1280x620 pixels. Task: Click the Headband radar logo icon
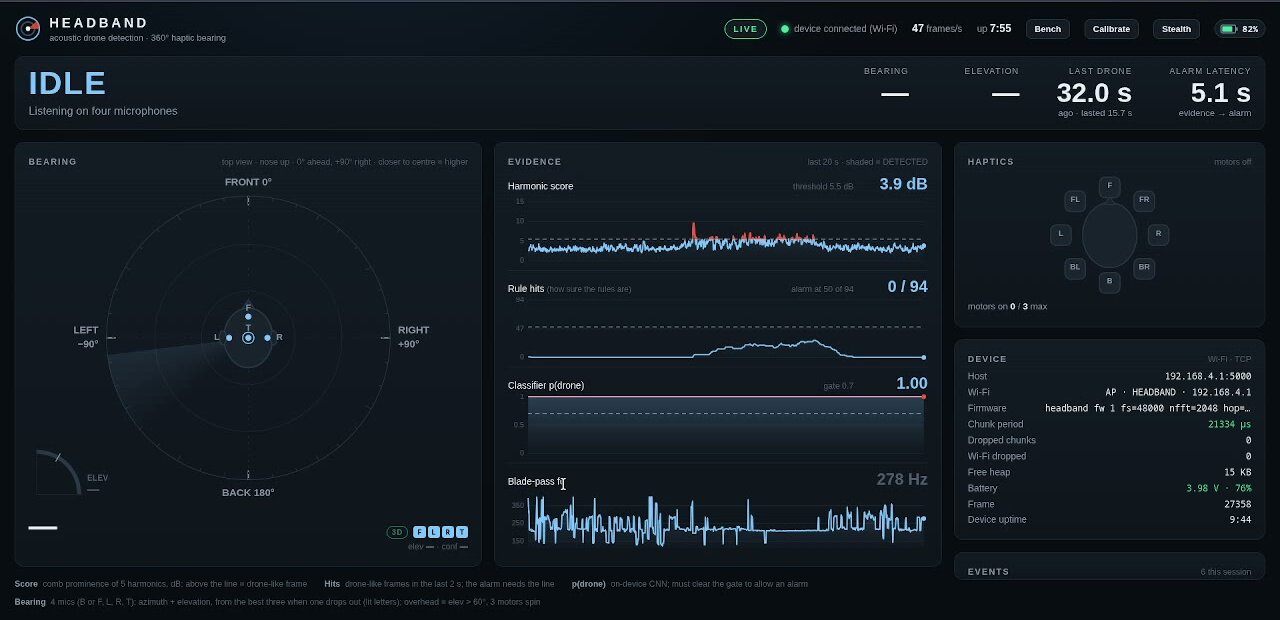[x=28, y=28]
